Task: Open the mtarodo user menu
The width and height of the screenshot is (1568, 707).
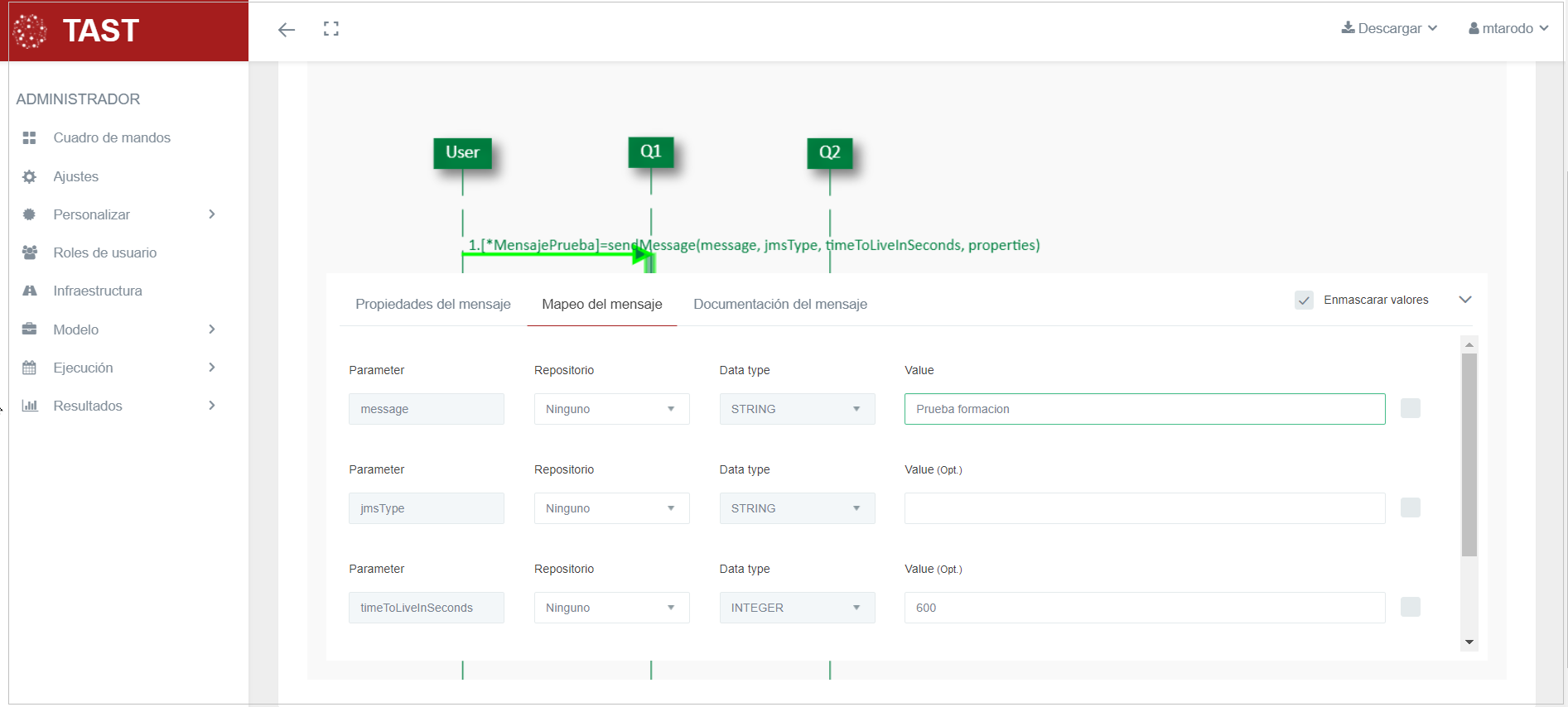Action: (x=1508, y=28)
